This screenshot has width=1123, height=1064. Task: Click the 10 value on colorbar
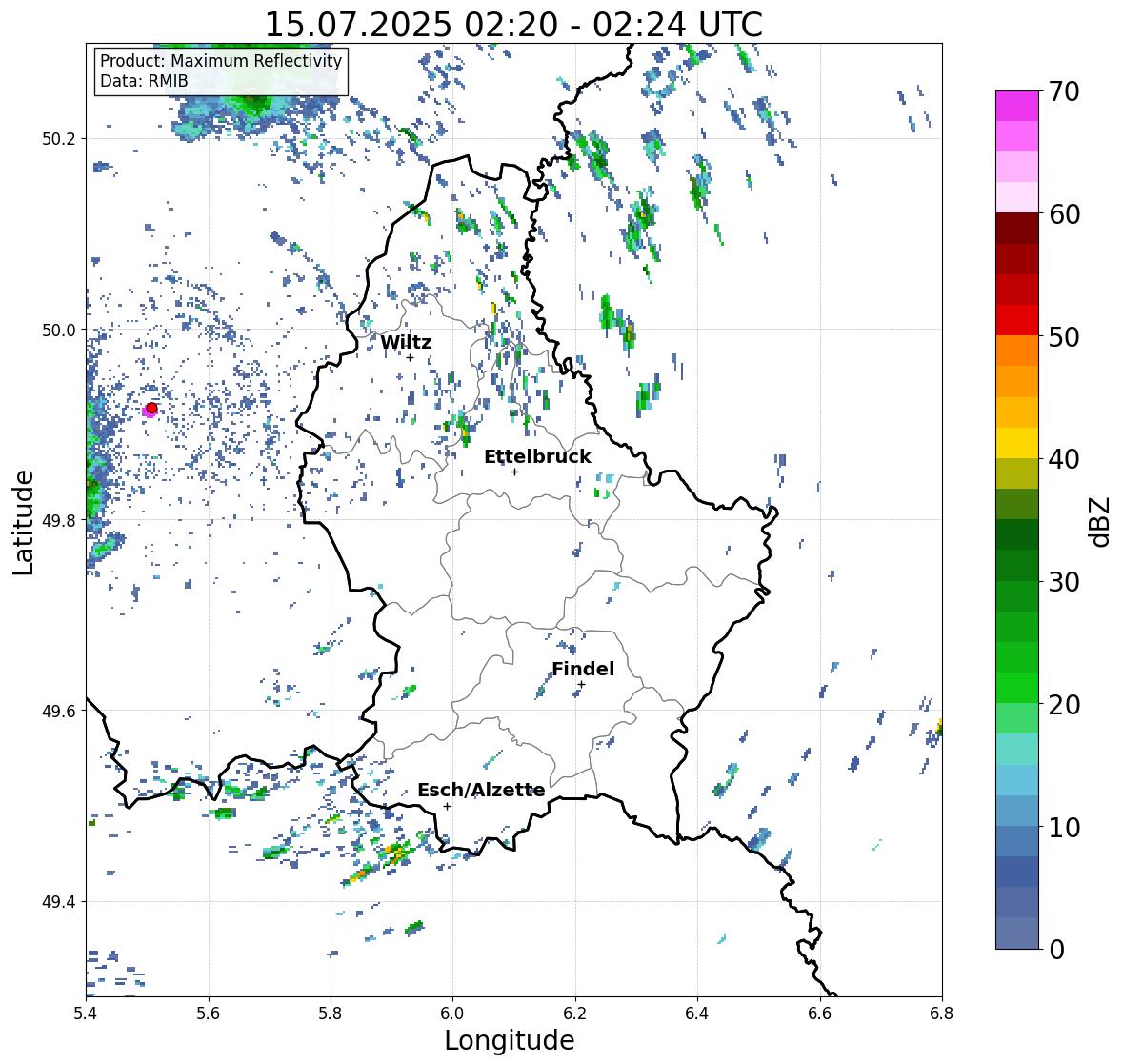coord(1063,827)
